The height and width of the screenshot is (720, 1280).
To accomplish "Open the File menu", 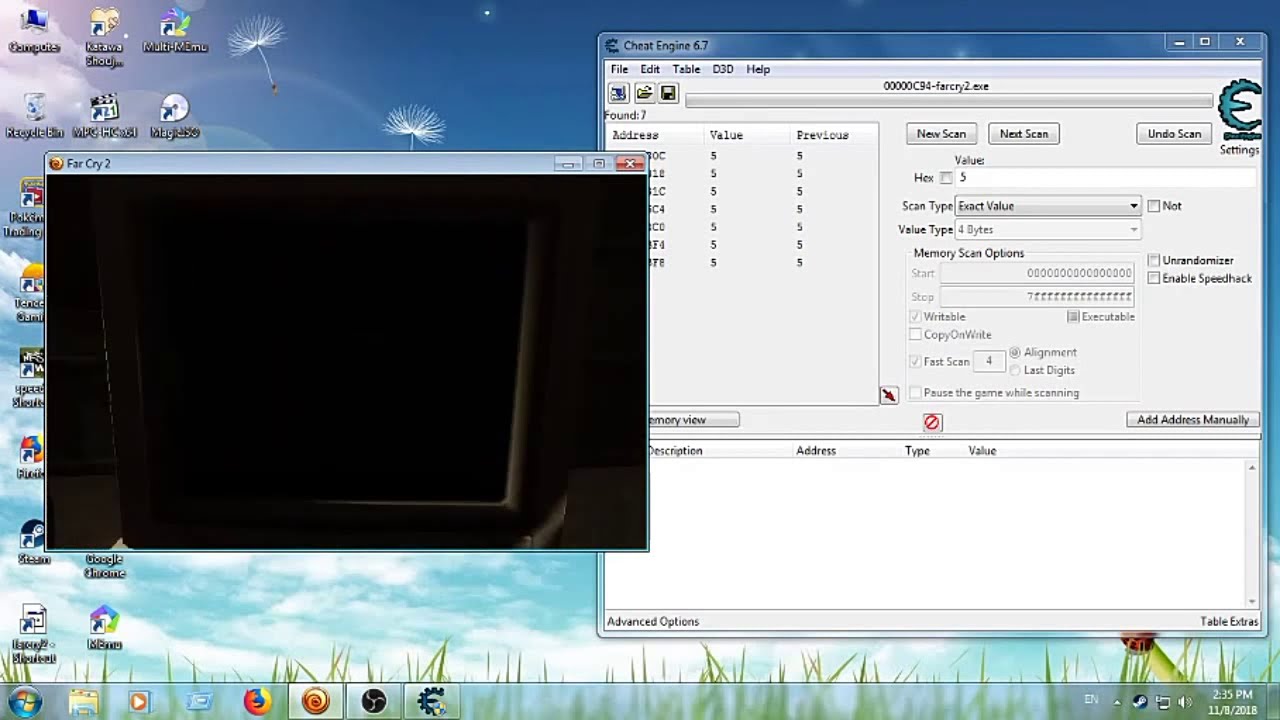I will (x=619, y=69).
